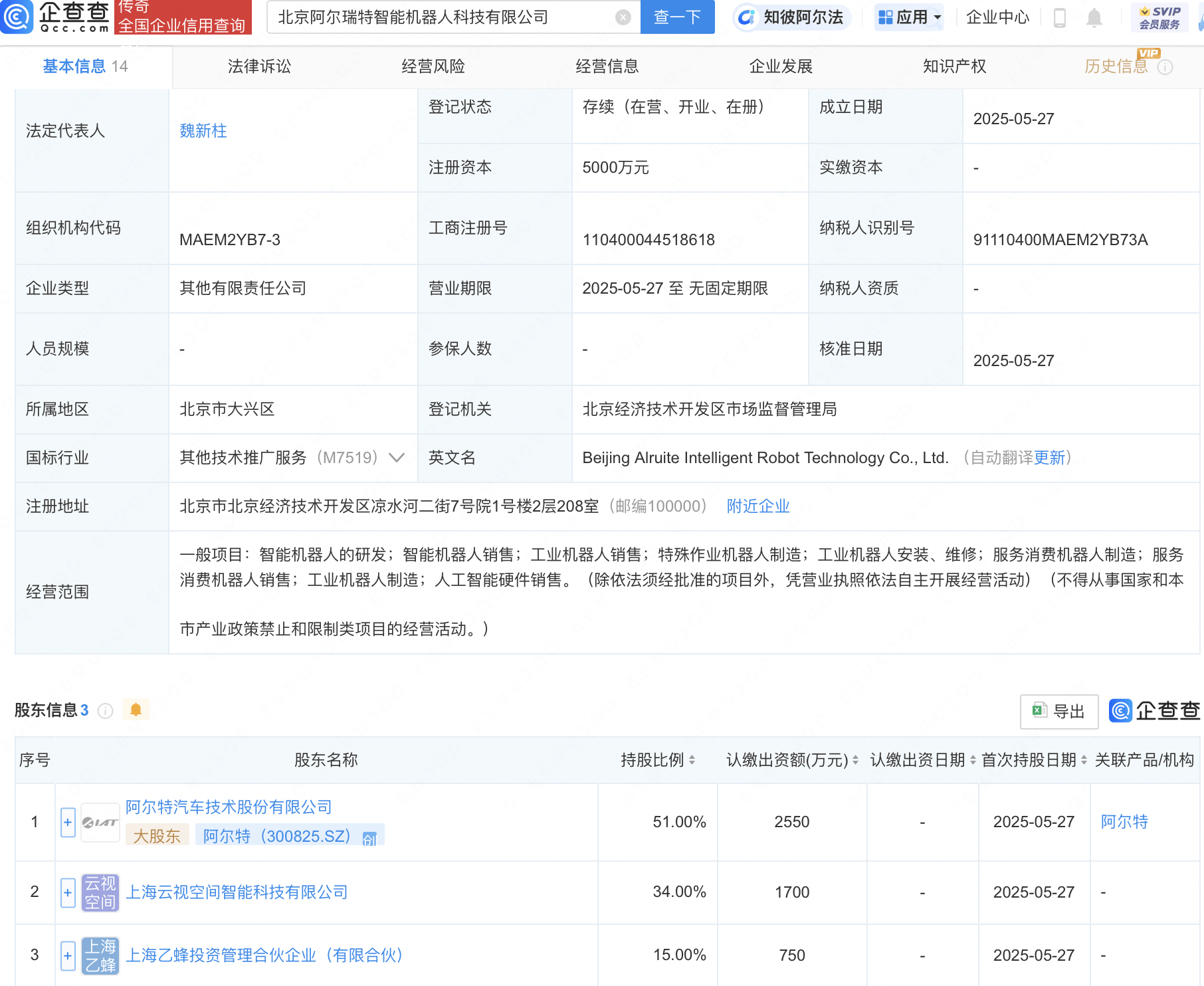
Task: Click taxpayer ID 91110400MAEM2YB73A
Action: click(1060, 240)
